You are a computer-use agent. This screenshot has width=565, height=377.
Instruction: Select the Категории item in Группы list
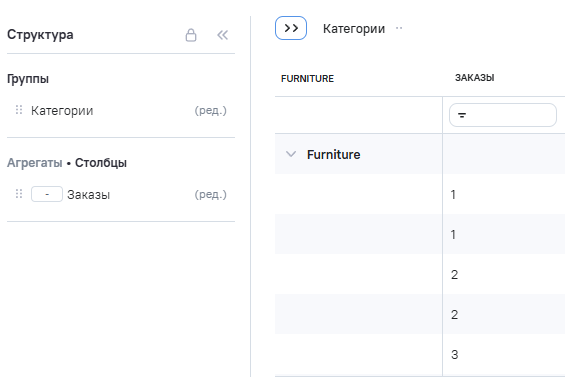tap(62, 110)
